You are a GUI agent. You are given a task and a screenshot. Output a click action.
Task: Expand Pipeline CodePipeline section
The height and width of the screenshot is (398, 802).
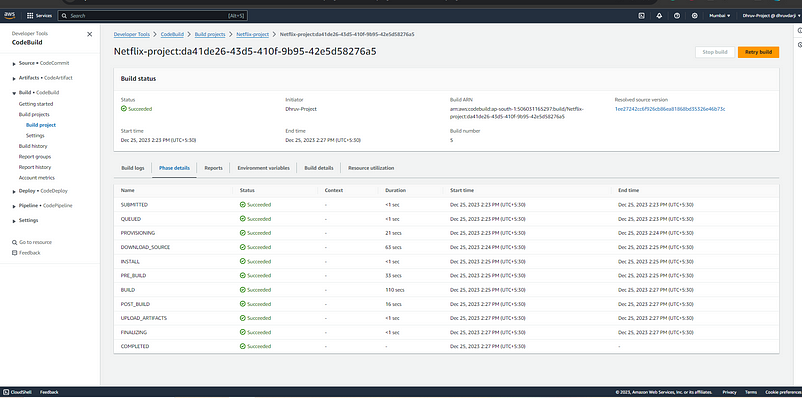[14, 206]
